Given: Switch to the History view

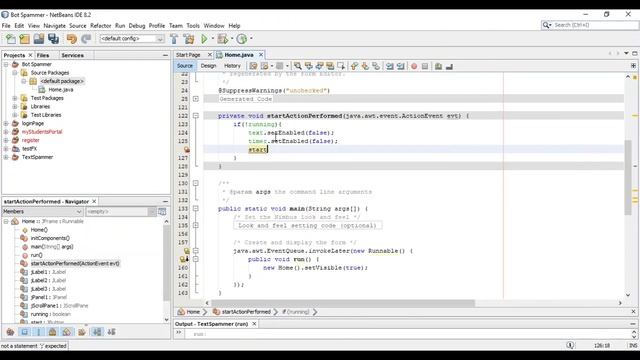Looking at the screenshot, I should [232, 66].
